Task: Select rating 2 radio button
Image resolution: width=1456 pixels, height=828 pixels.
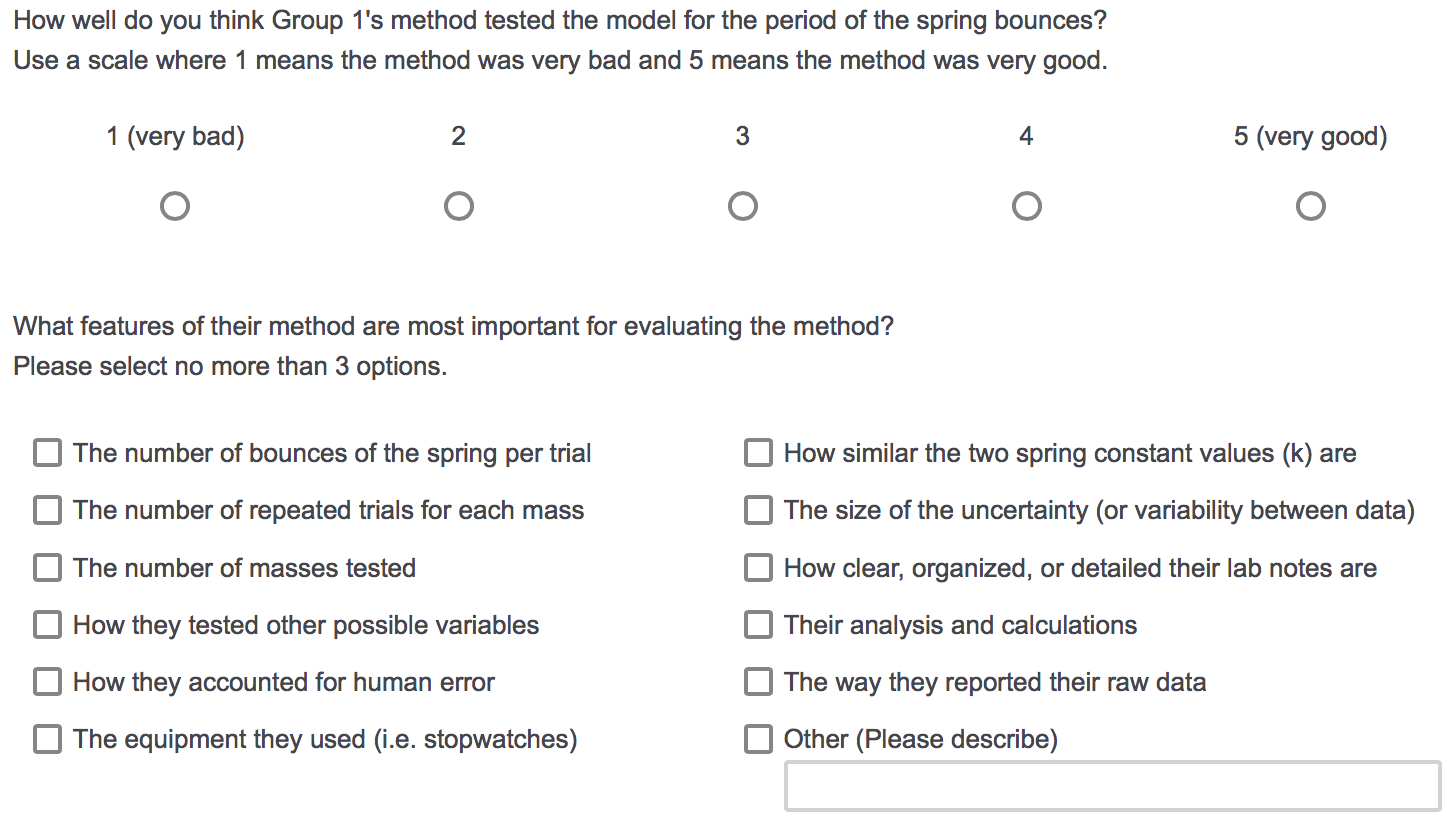Action: click(x=459, y=207)
